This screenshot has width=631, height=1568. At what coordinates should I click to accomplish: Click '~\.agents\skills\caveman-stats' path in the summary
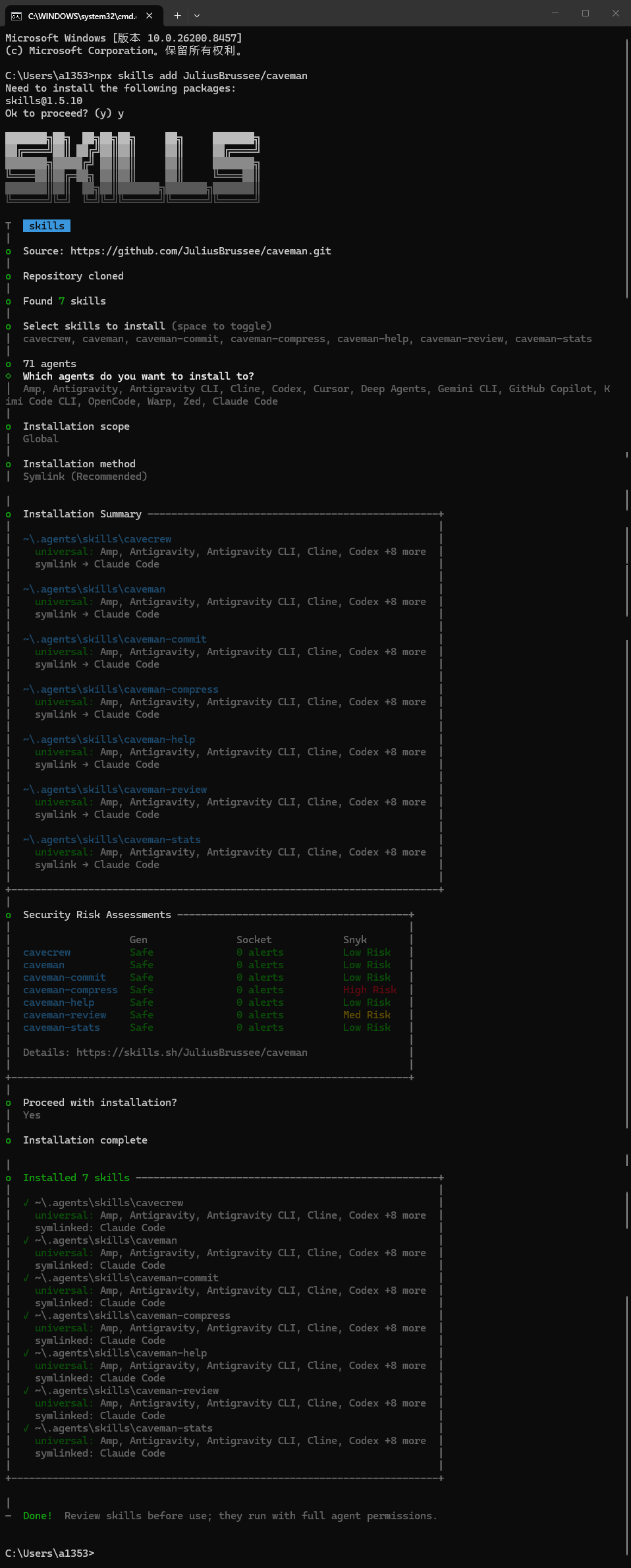(112, 840)
